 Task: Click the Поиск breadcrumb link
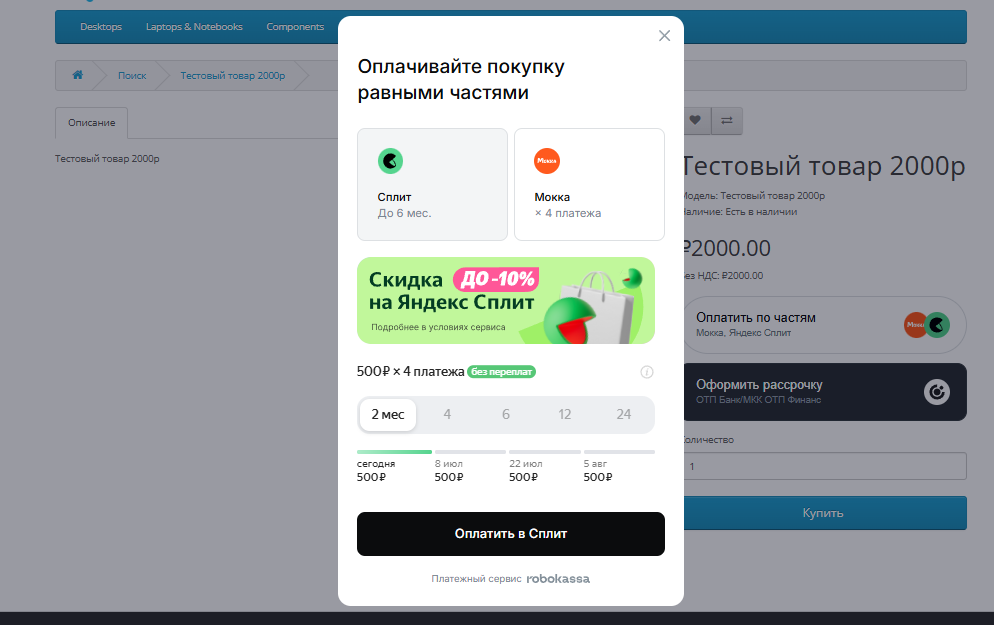[x=132, y=75]
